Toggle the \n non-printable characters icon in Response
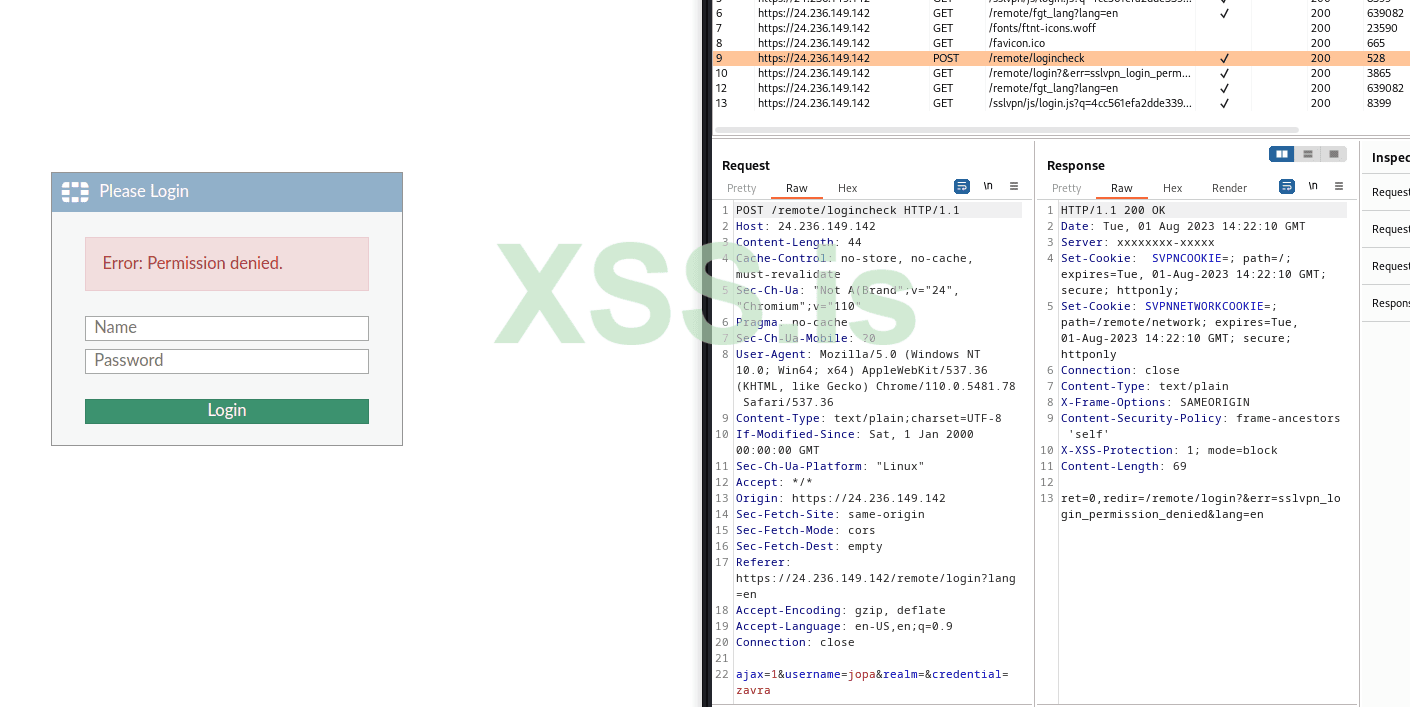 [1313, 186]
